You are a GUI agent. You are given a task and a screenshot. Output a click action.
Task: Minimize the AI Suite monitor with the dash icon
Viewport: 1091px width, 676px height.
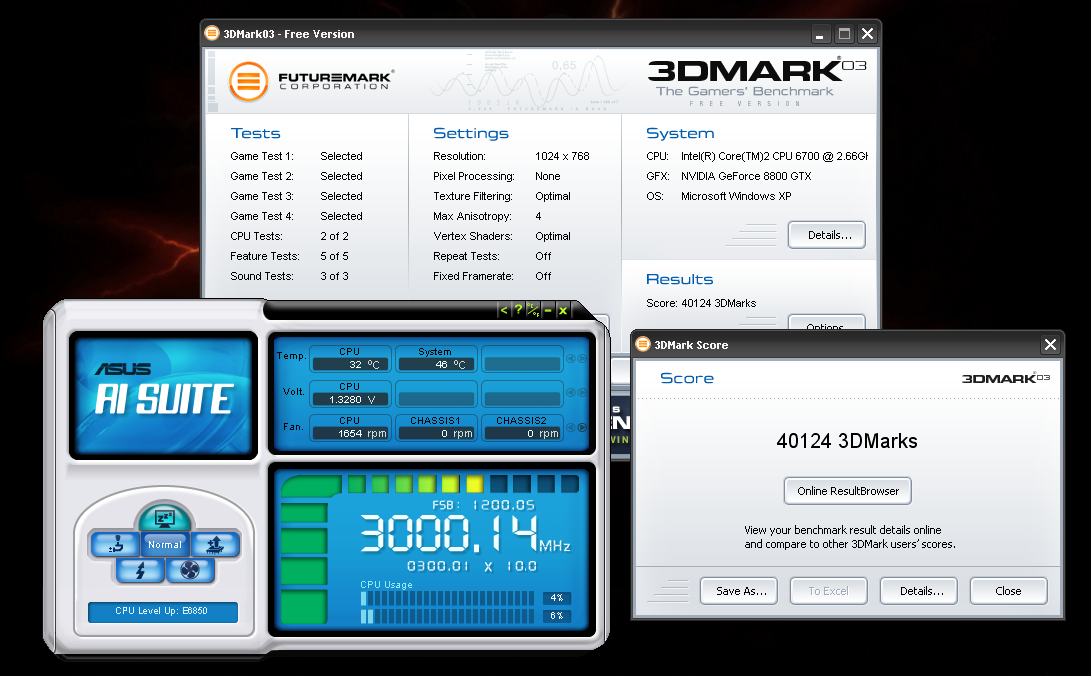548,310
